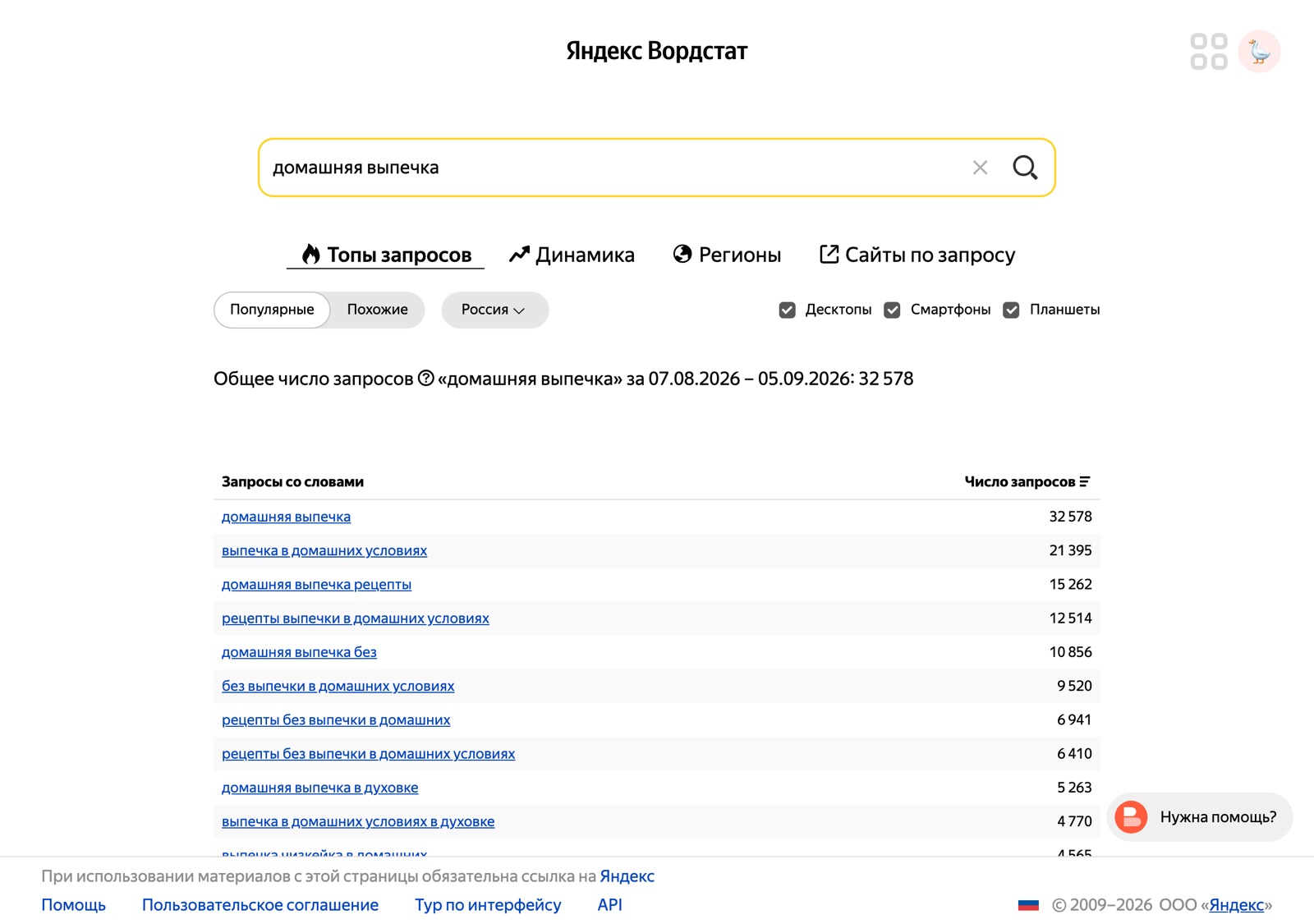The height and width of the screenshot is (924, 1314).
Task: Select the Популярные filter
Action: coord(272,310)
